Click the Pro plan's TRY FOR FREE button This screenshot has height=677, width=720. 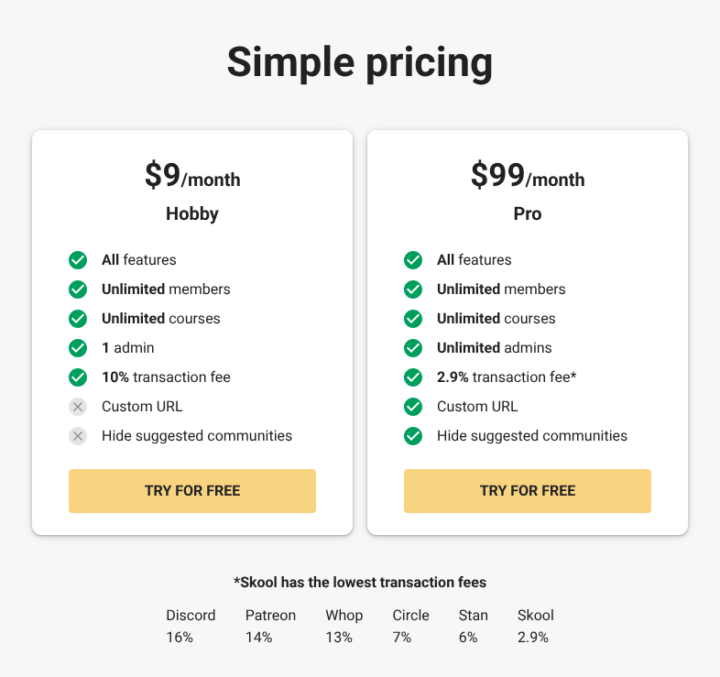coord(527,491)
